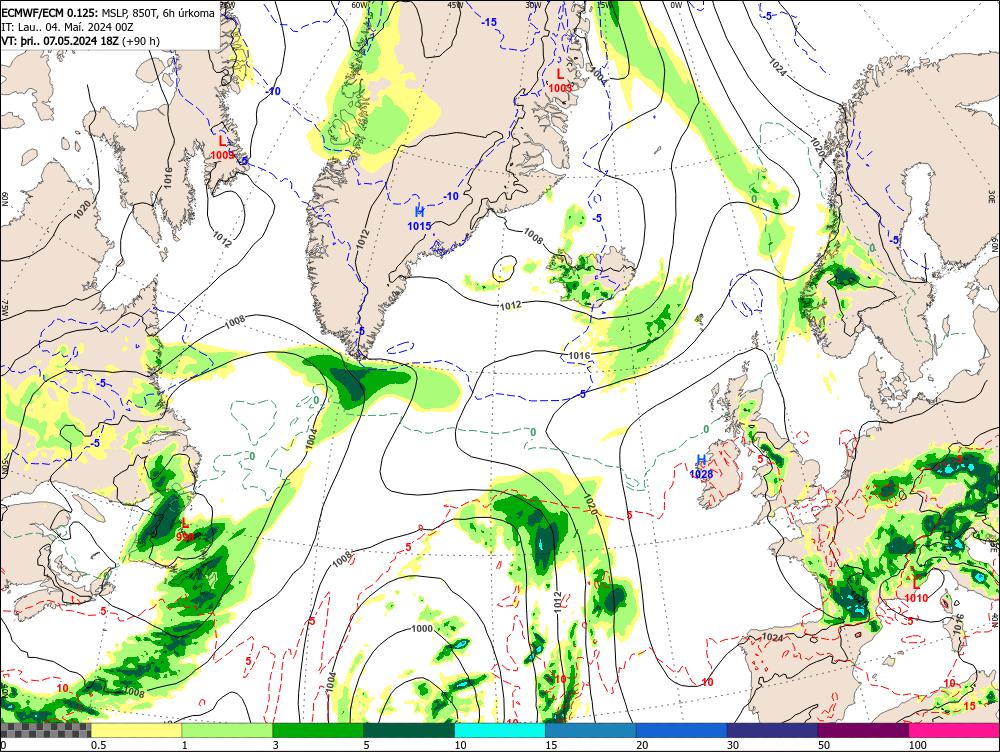Click the pink 100+ legend swatch

point(954,730)
